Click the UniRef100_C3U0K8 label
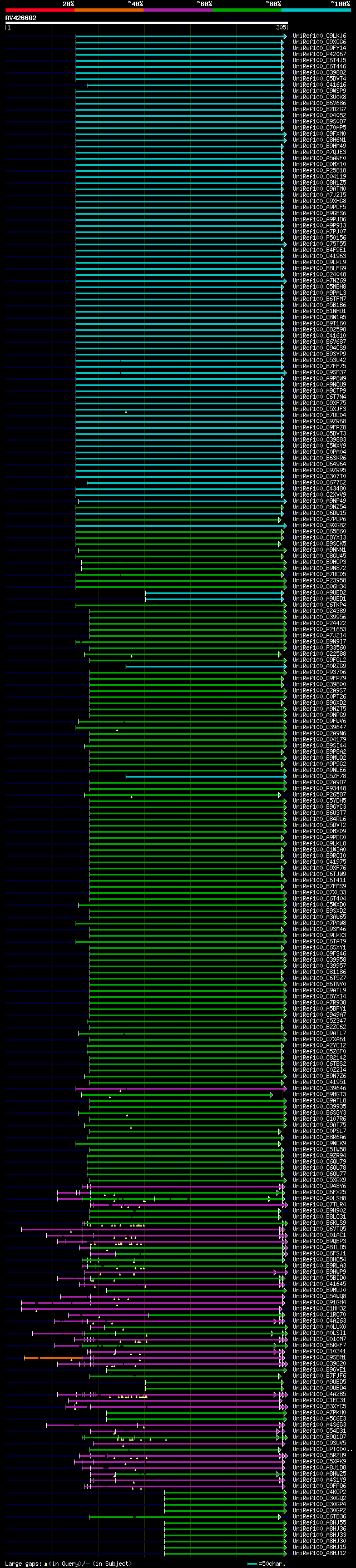 click(x=319, y=97)
